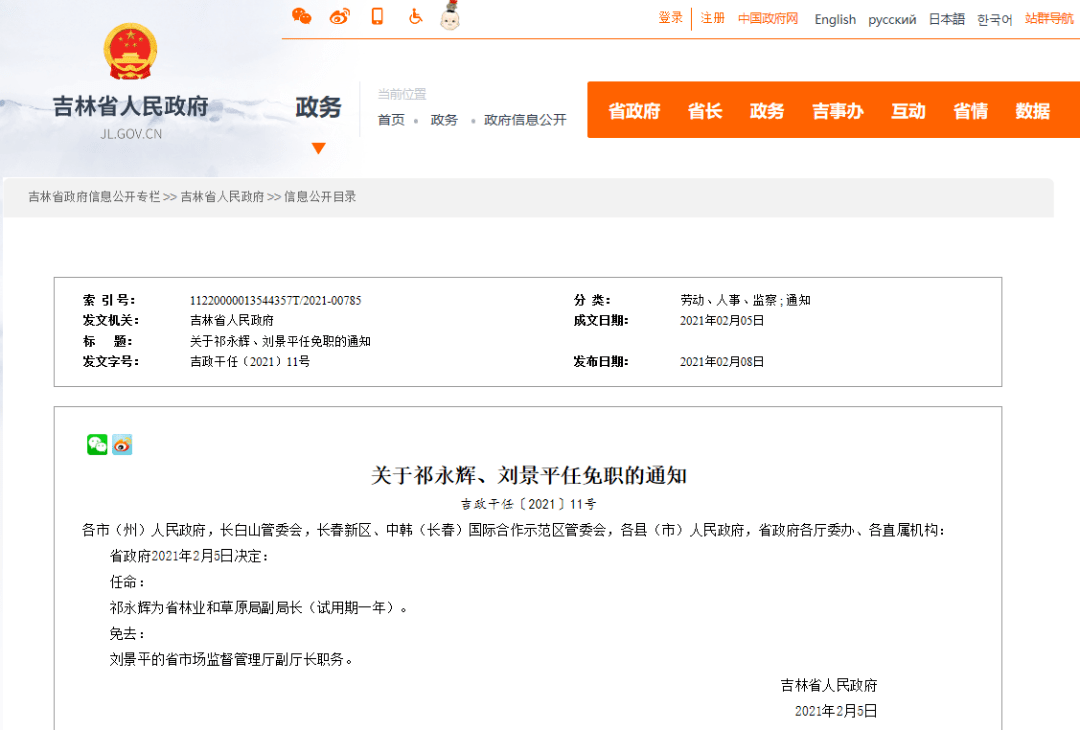1080x730 pixels.
Task: Click the 注册 registration link
Action: (x=711, y=18)
